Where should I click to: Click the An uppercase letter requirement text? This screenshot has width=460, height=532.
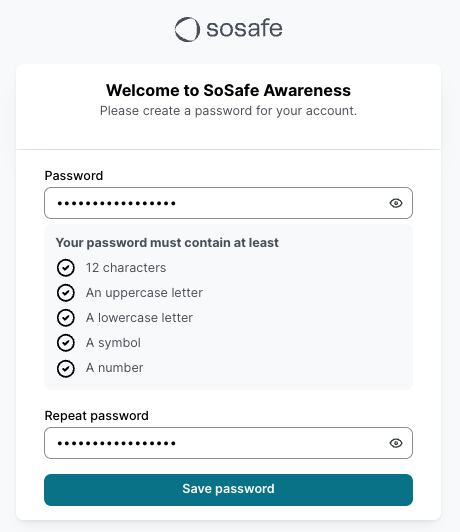(x=144, y=293)
